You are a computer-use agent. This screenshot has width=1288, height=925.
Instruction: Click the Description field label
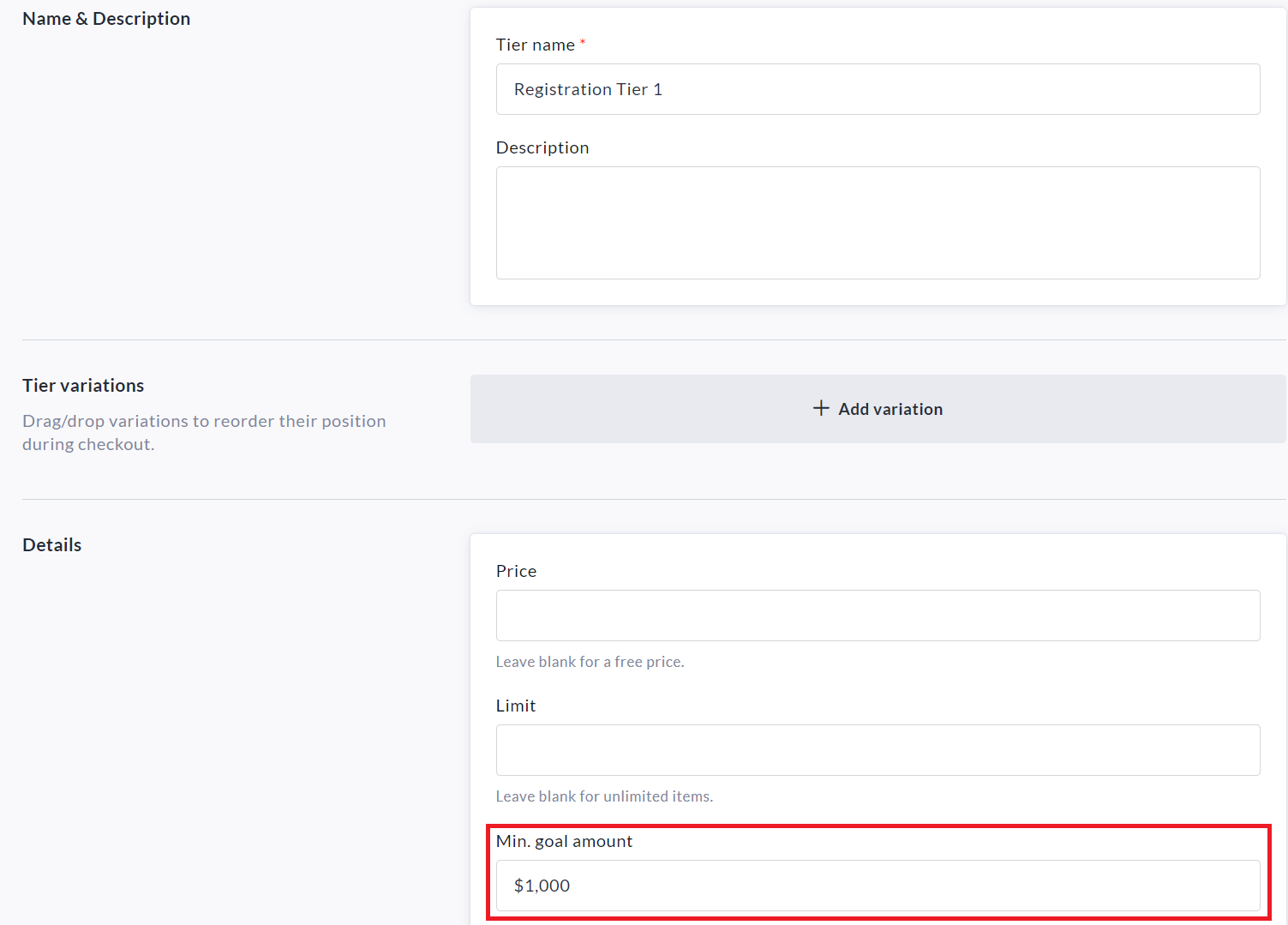[542, 147]
